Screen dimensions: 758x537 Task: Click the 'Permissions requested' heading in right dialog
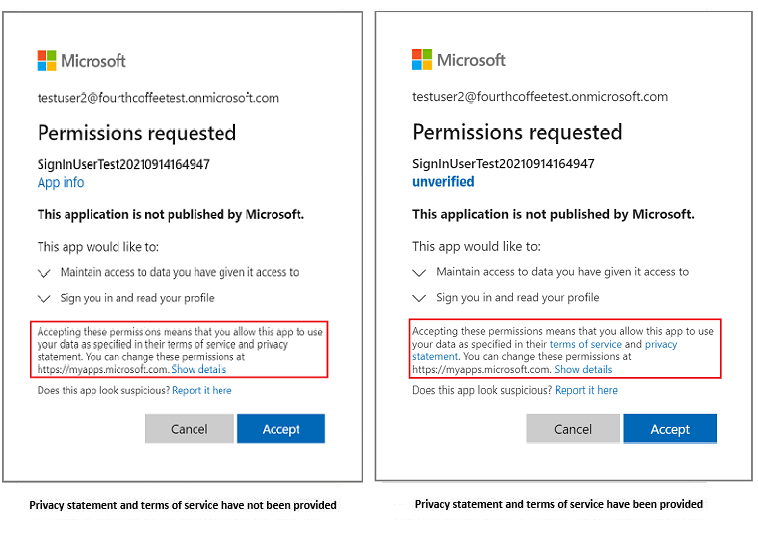(517, 133)
